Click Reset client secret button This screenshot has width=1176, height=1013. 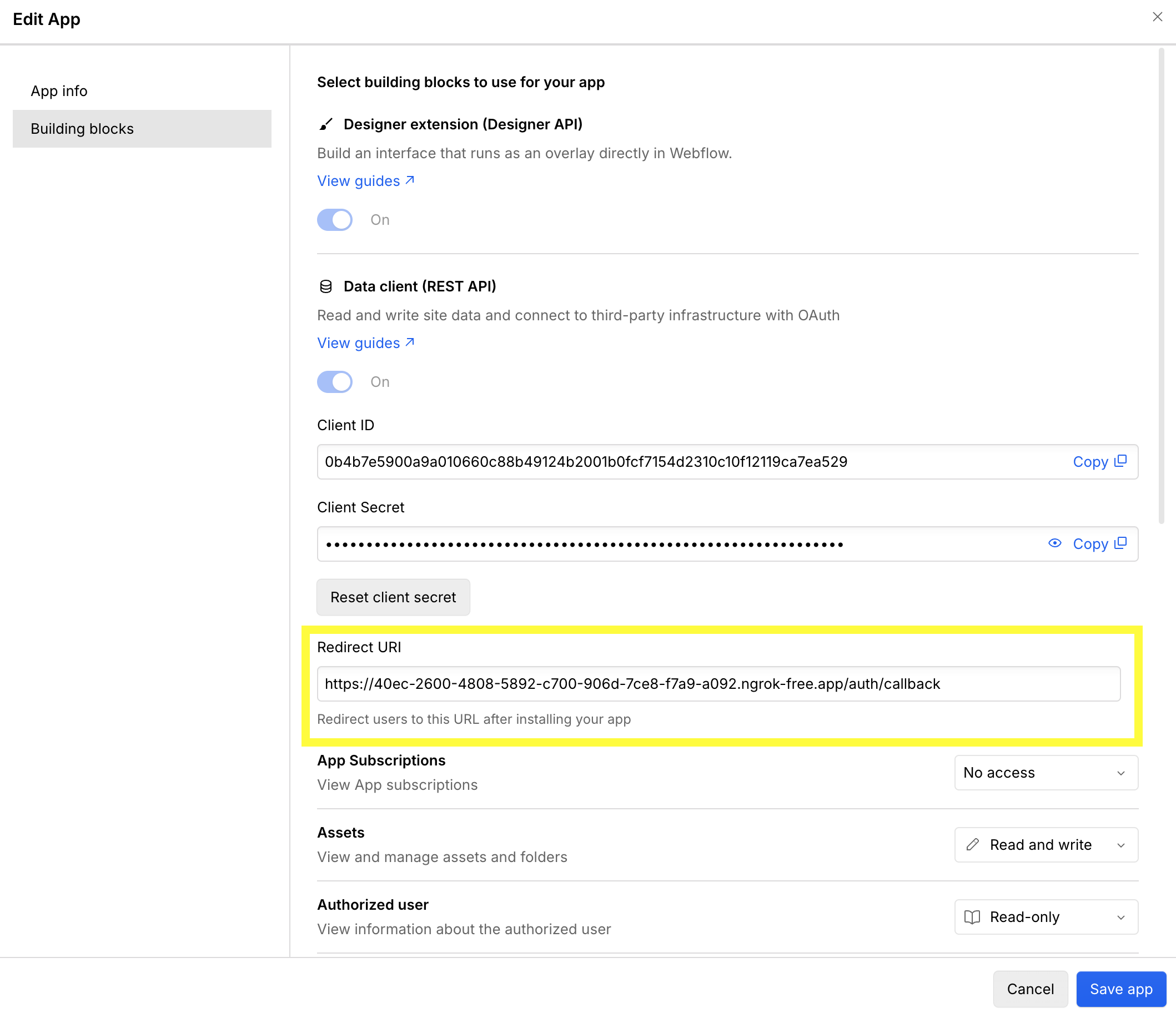pyautogui.click(x=393, y=597)
